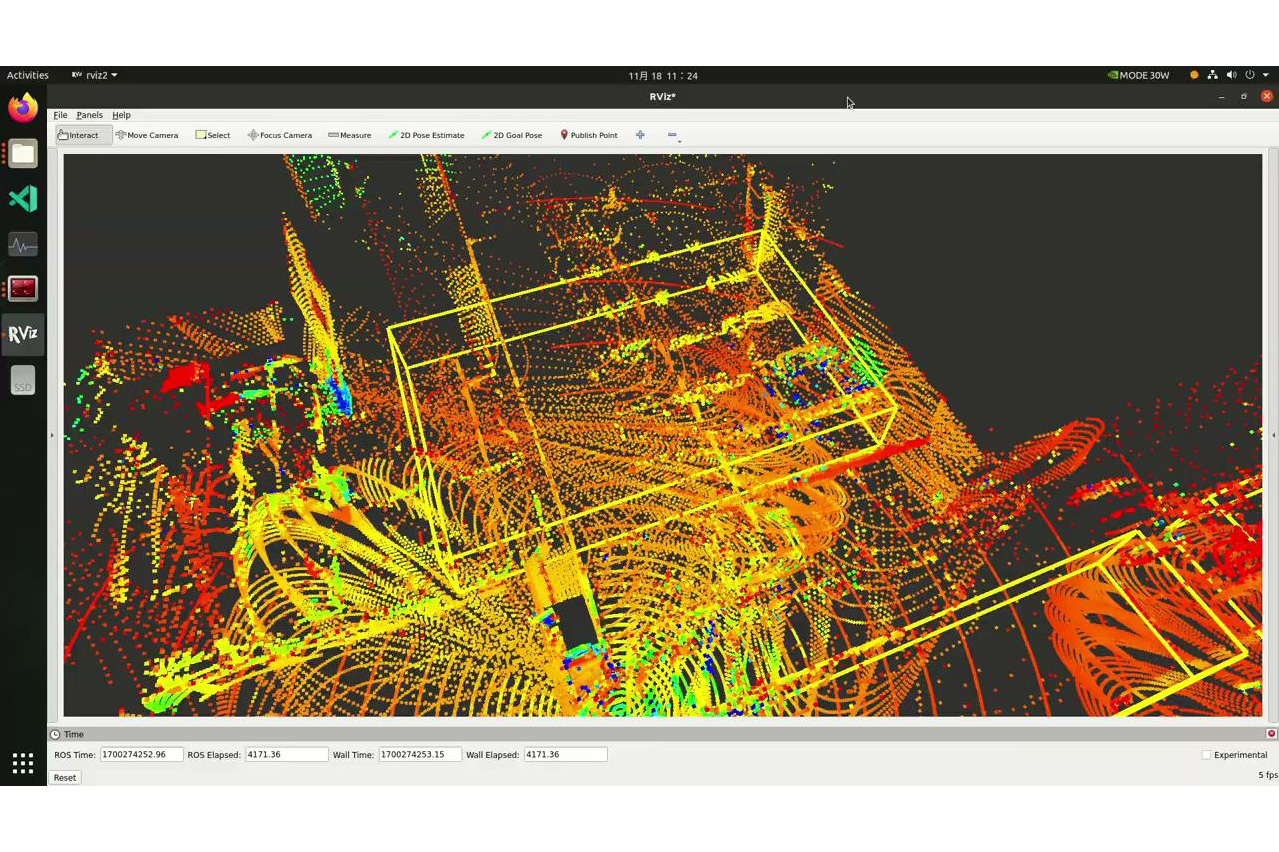Open the minus remove-tool dropdown
The width and height of the screenshot is (1279, 852).
[x=673, y=136]
